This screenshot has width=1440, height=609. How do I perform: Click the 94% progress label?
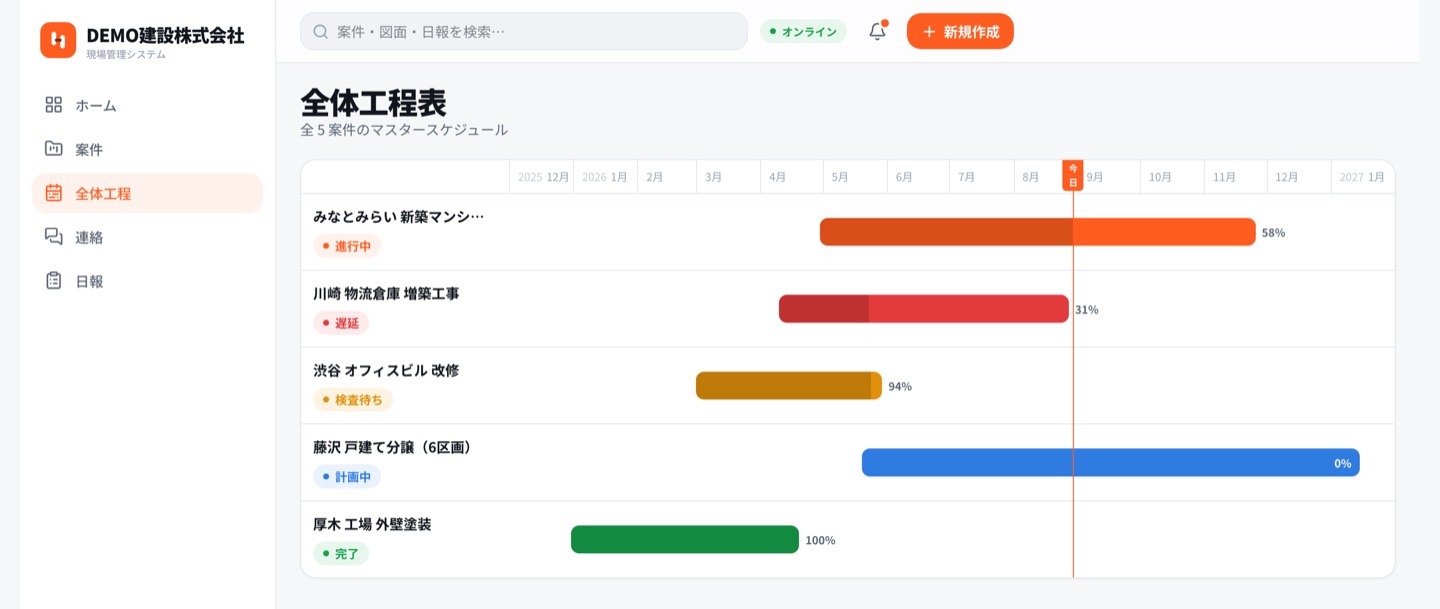pos(900,387)
